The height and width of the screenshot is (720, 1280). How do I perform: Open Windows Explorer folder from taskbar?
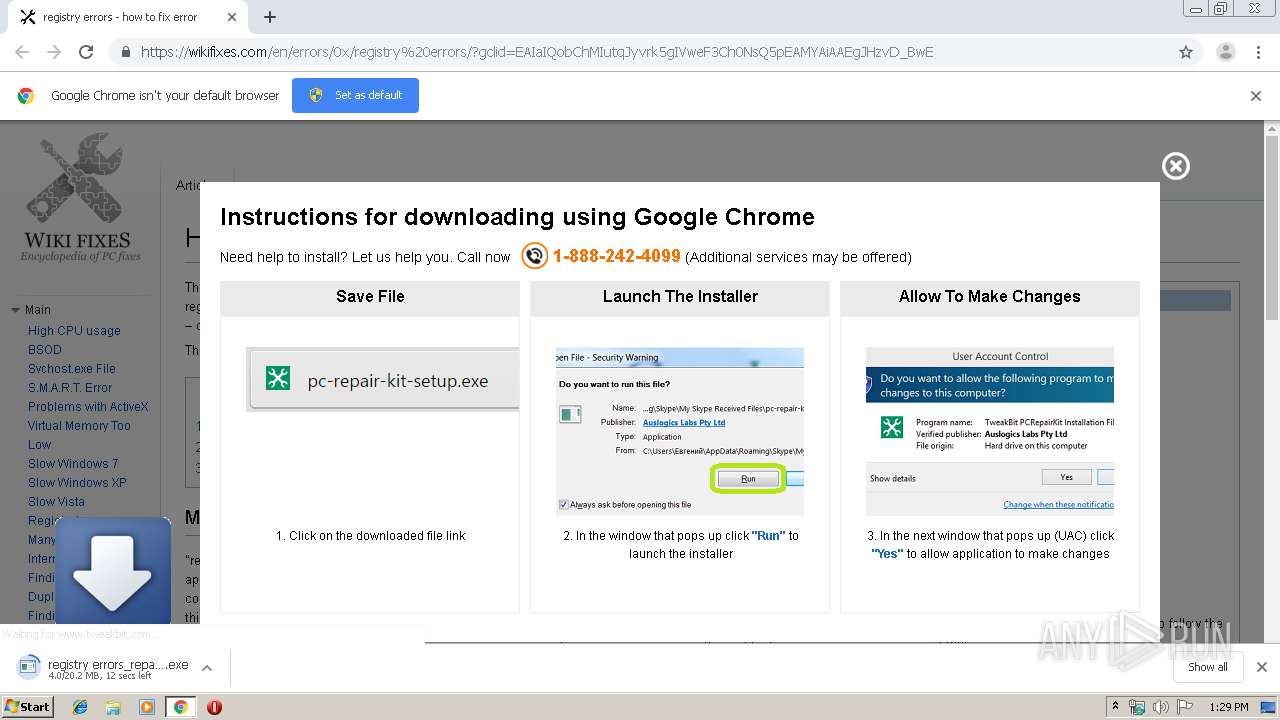click(113, 707)
